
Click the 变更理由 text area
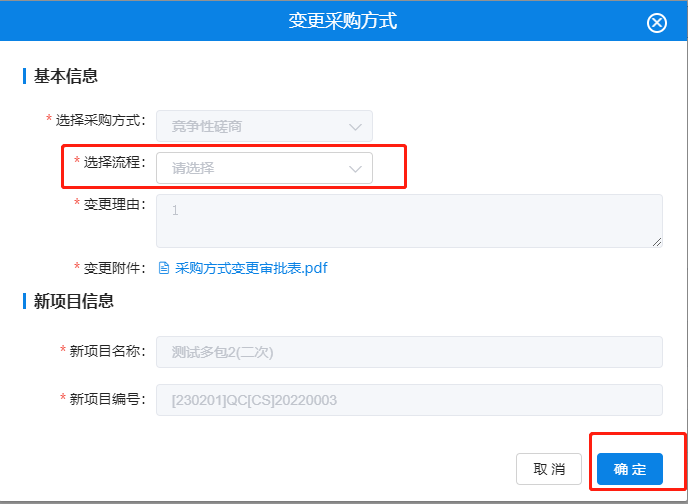pos(409,221)
